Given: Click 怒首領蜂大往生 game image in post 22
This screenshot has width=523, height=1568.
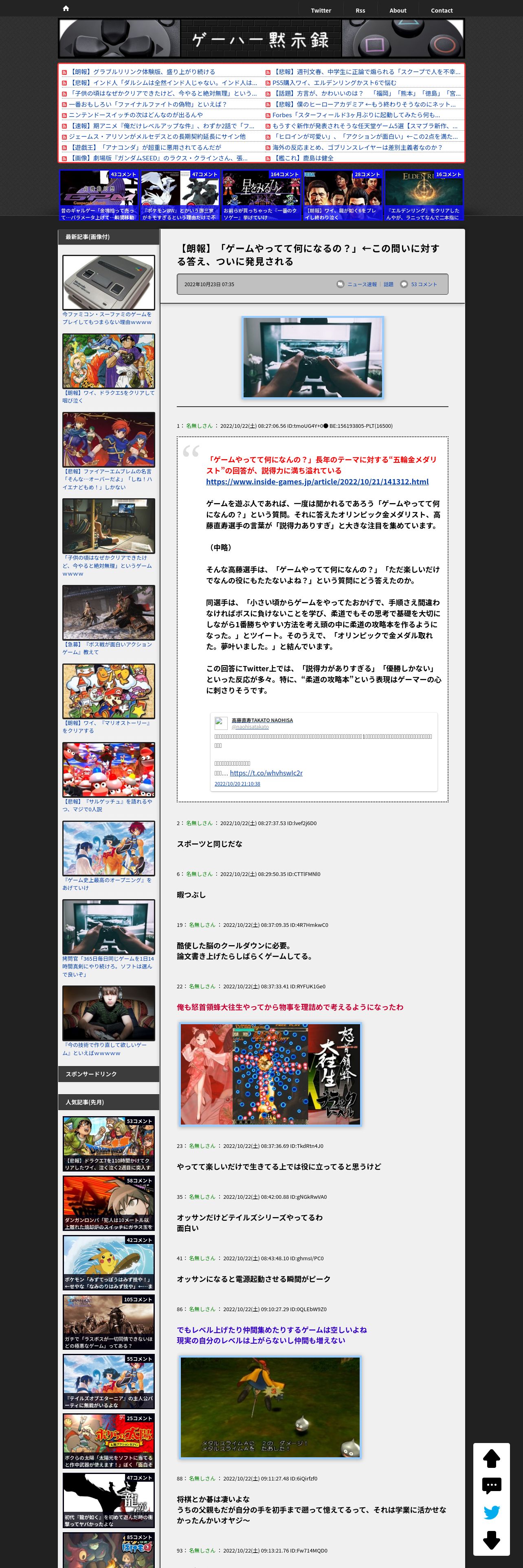Looking at the screenshot, I should [270, 1074].
